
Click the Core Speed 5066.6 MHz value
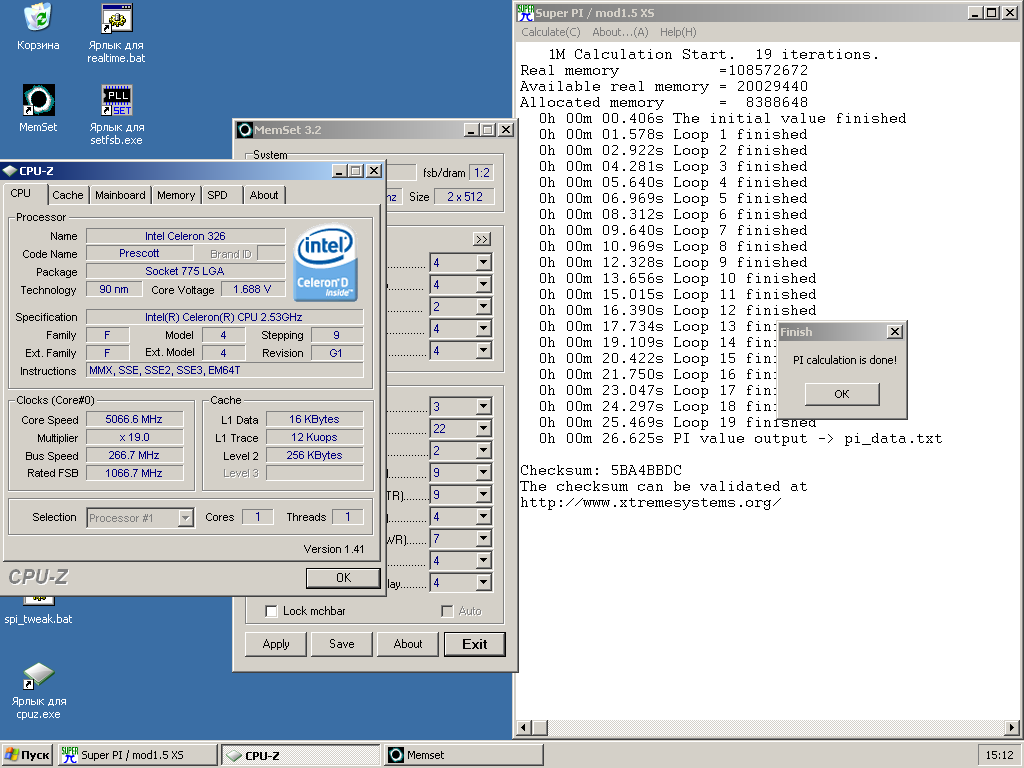coord(135,419)
